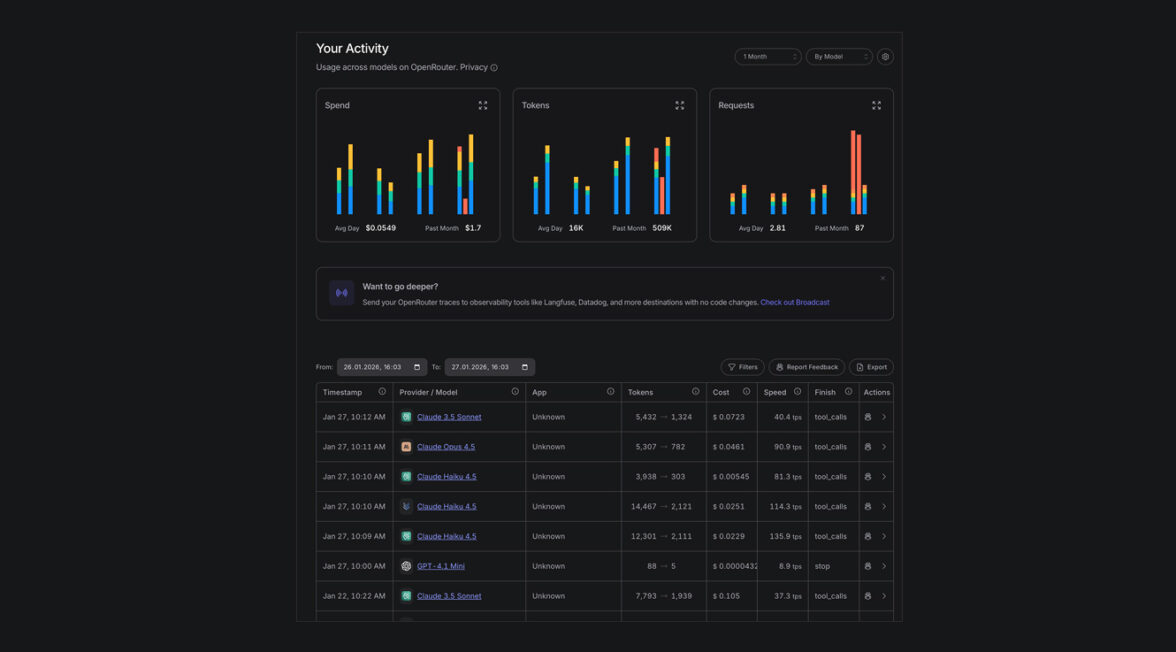
Task: Expand the Spend chart to fullscreen
Action: pyautogui.click(x=483, y=106)
